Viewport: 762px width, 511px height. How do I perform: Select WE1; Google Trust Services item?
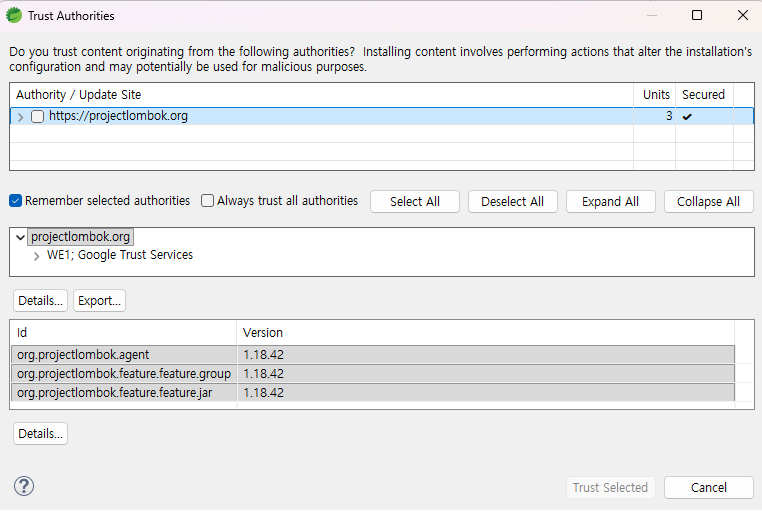click(x=120, y=255)
